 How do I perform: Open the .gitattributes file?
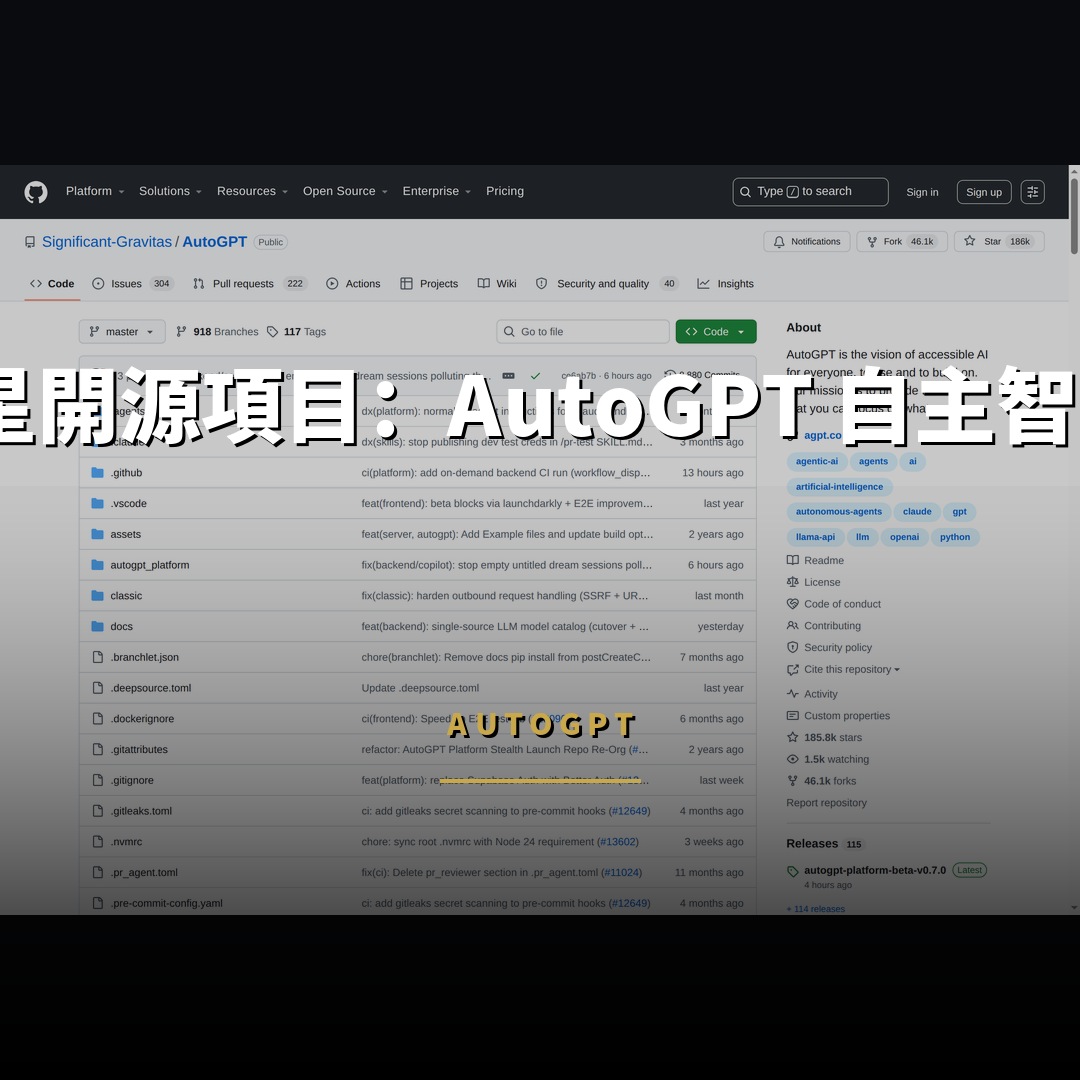tap(139, 750)
